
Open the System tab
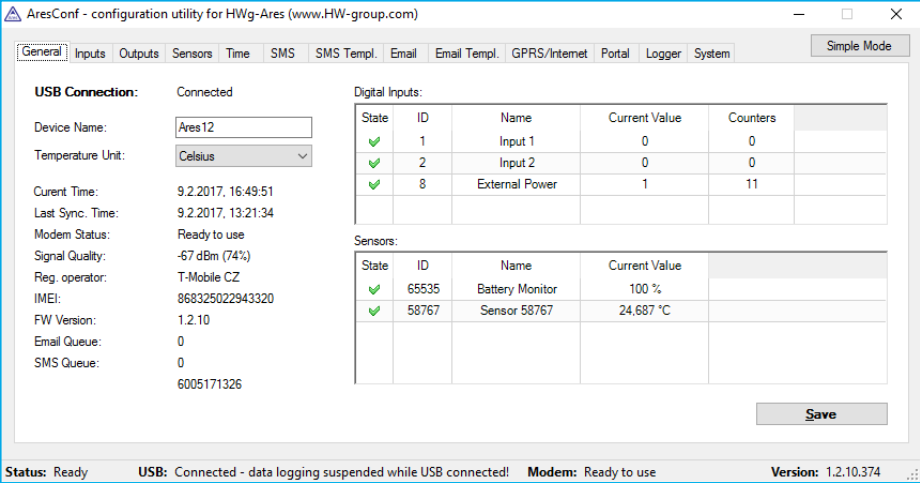click(x=711, y=54)
